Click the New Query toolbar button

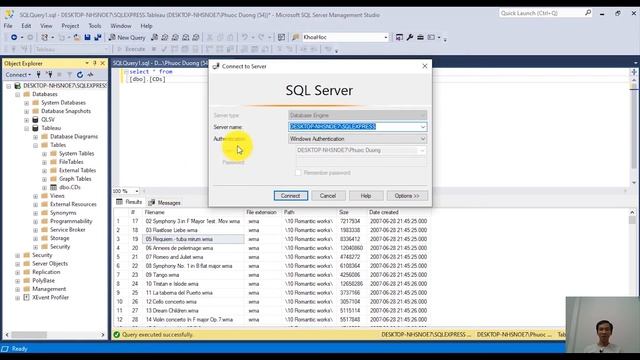127,37
